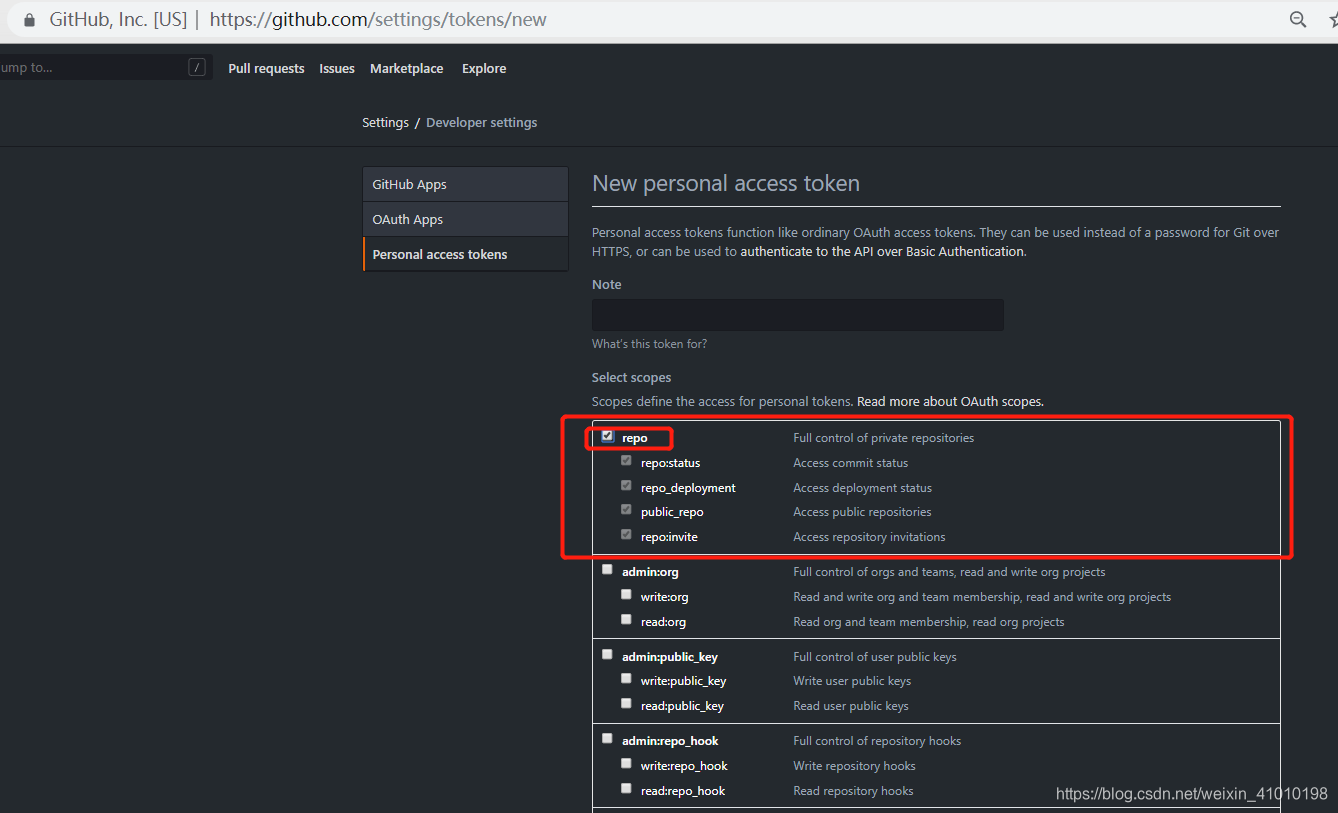The height and width of the screenshot is (813, 1338).
Task: Click the zoom magnifier icon in address bar
Action: (x=1298, y=20)
